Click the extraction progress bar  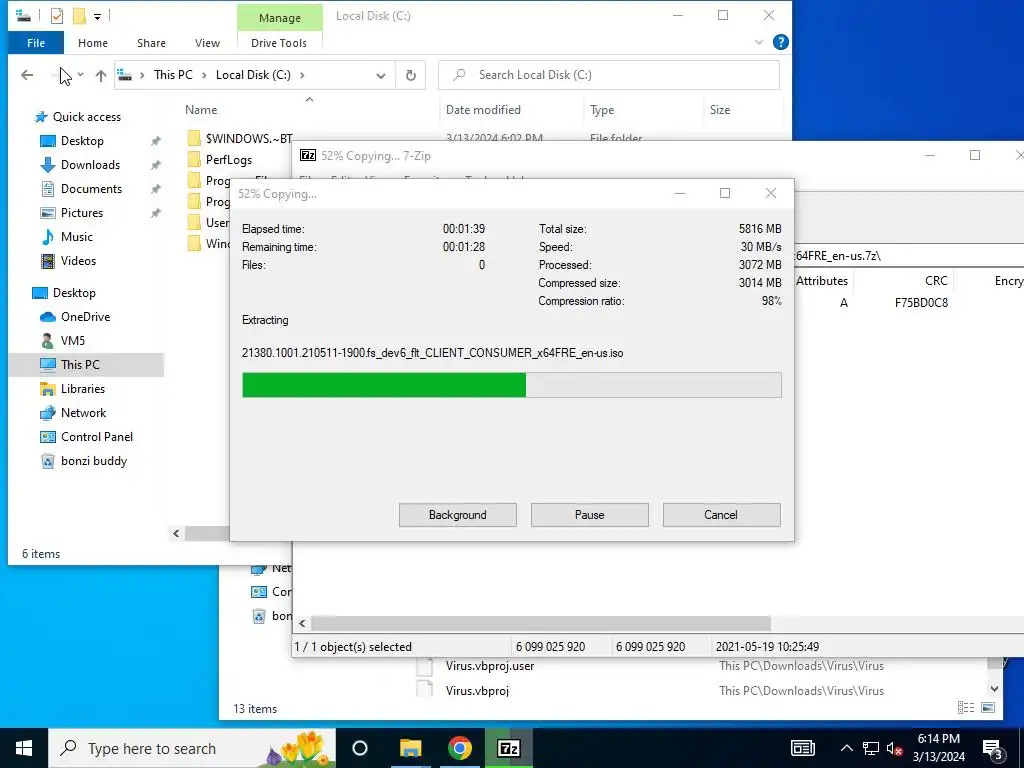pos(511,385)
